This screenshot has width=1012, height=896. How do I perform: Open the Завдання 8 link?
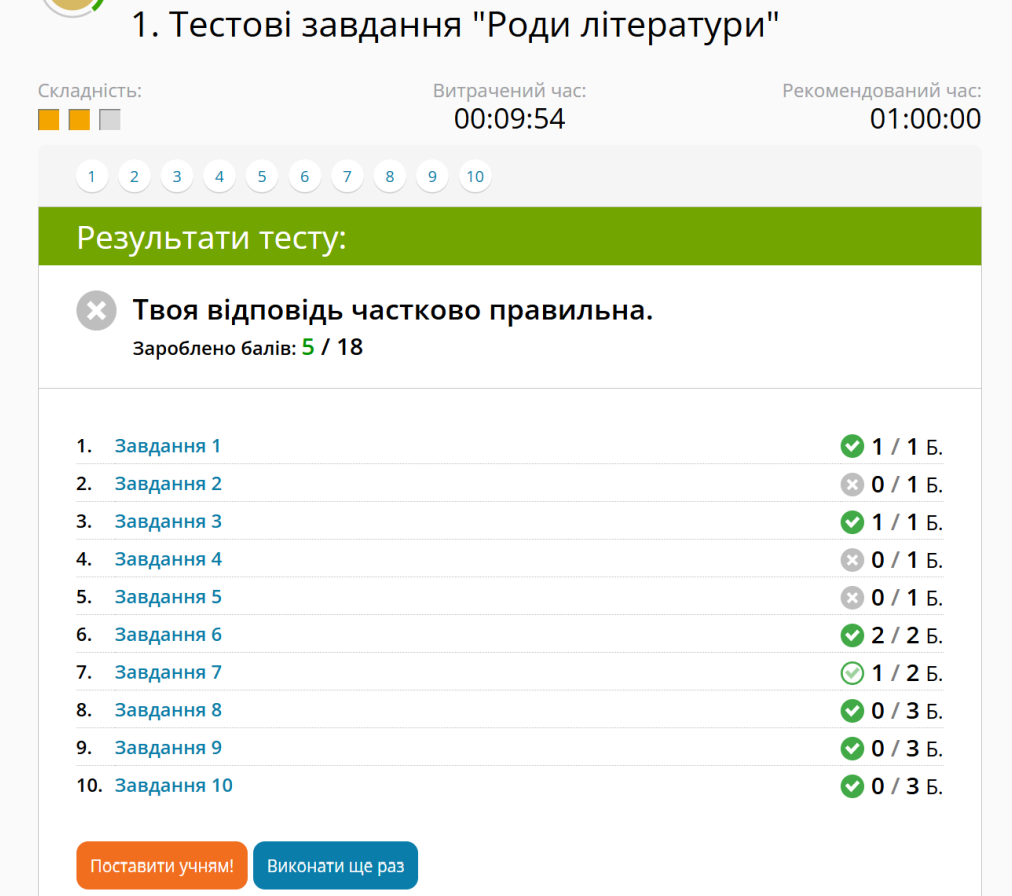point(168,710)
